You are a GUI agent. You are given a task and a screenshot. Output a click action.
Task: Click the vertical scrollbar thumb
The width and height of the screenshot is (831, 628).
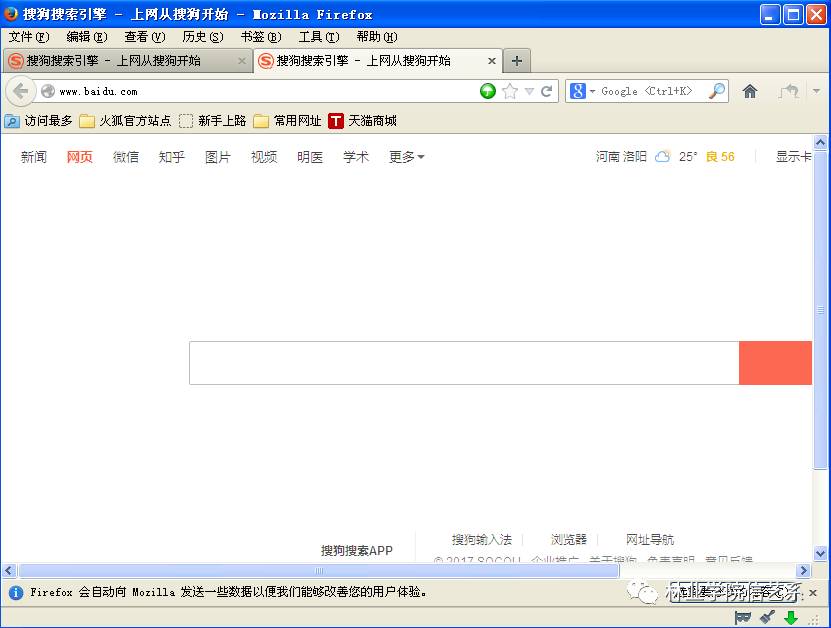(x=820, y=310)
